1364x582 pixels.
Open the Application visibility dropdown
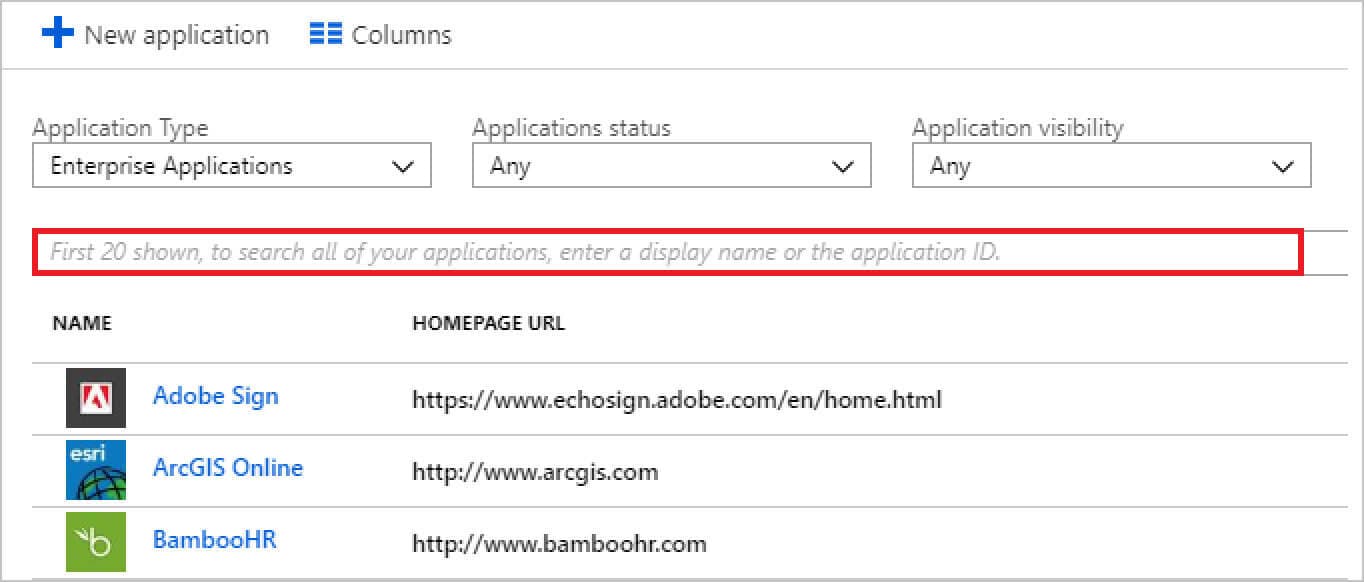point(1110,165)
